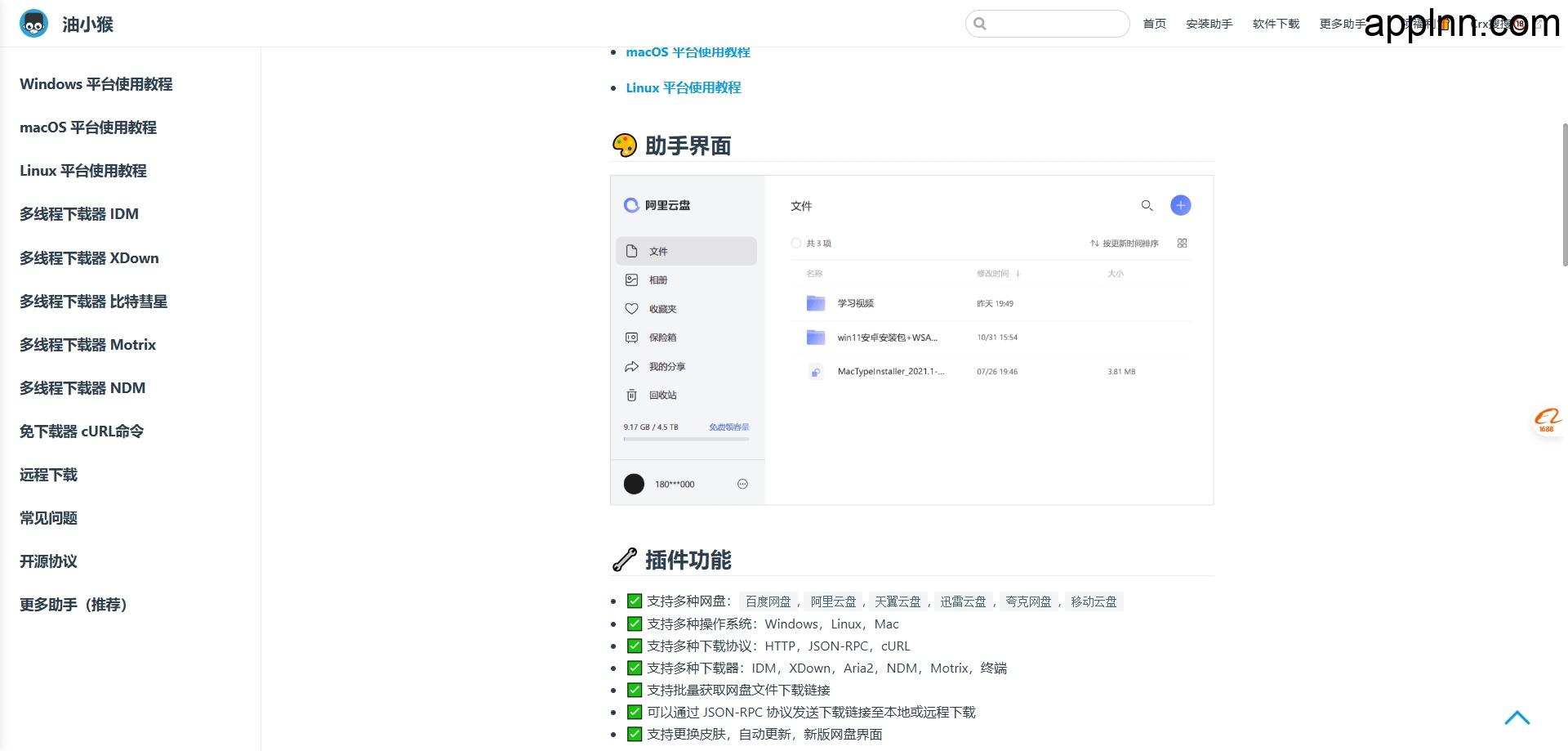
Task: Click the 油小猴 site title text
Action: 87,25
